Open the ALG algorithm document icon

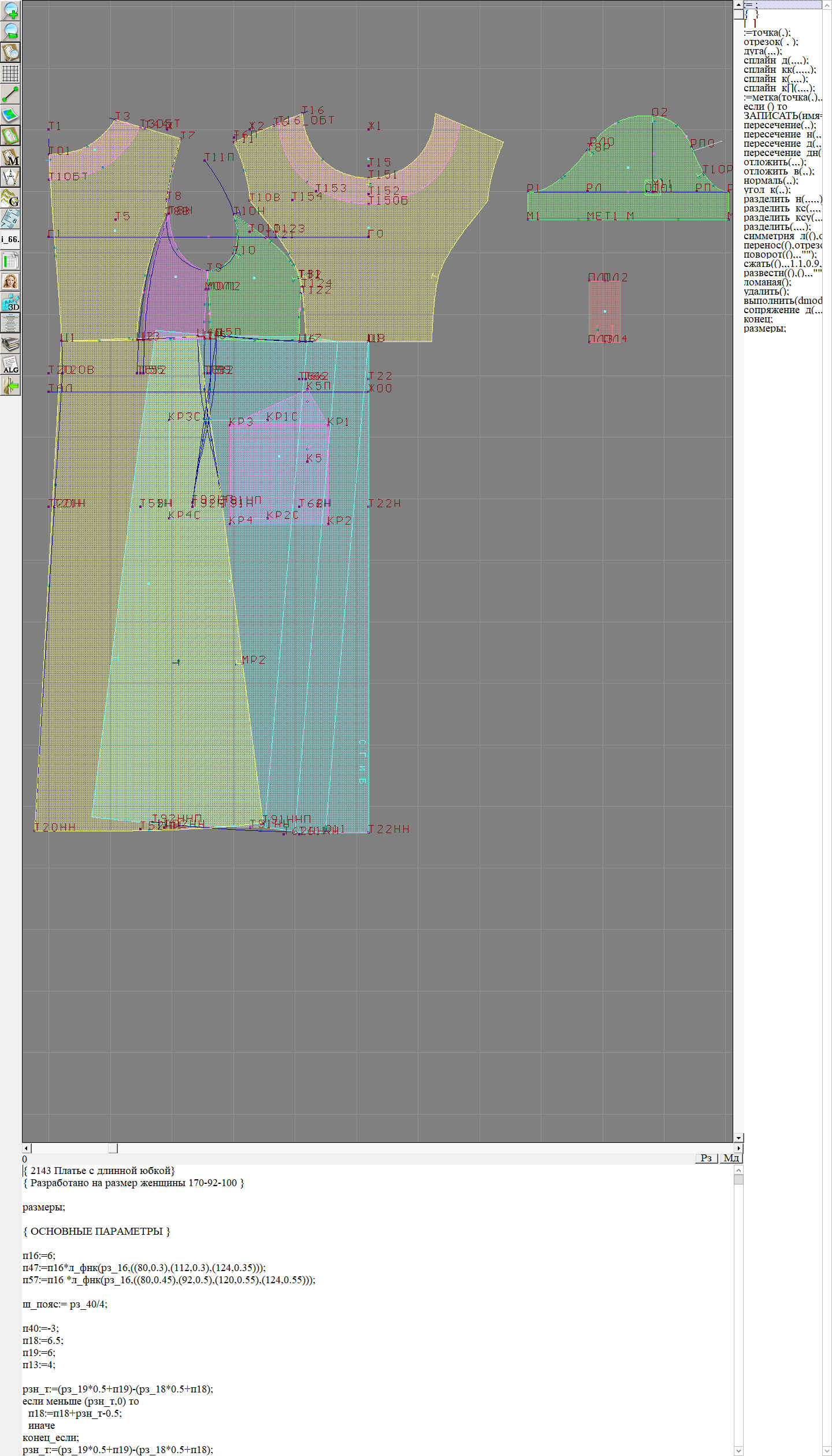pyautogui.click(x=10, y=365)
